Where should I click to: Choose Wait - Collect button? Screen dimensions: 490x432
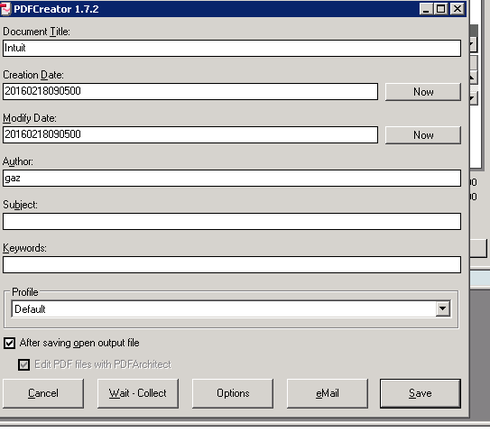138,393
